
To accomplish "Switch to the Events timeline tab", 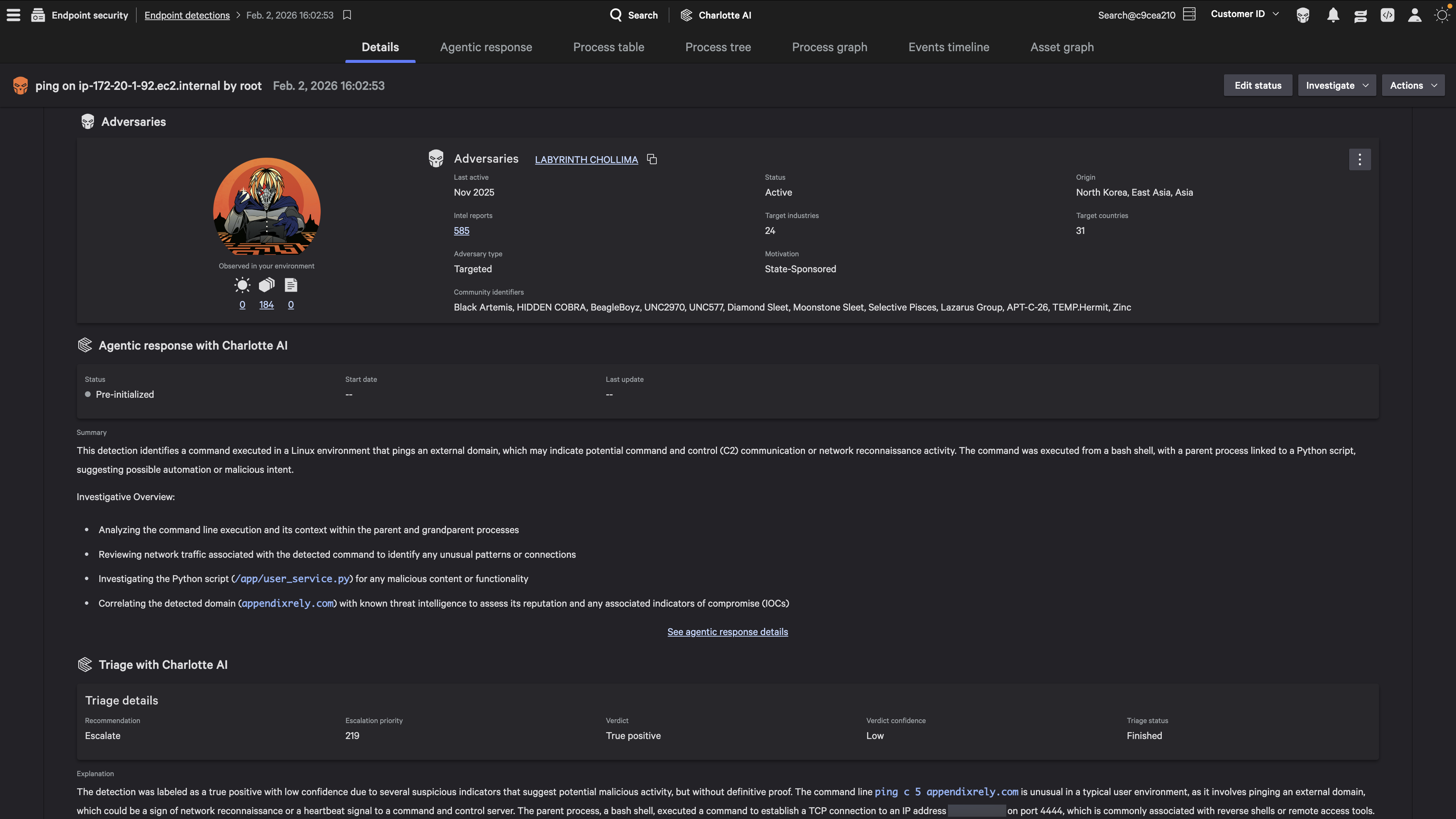I will click(x=948, y=47).
